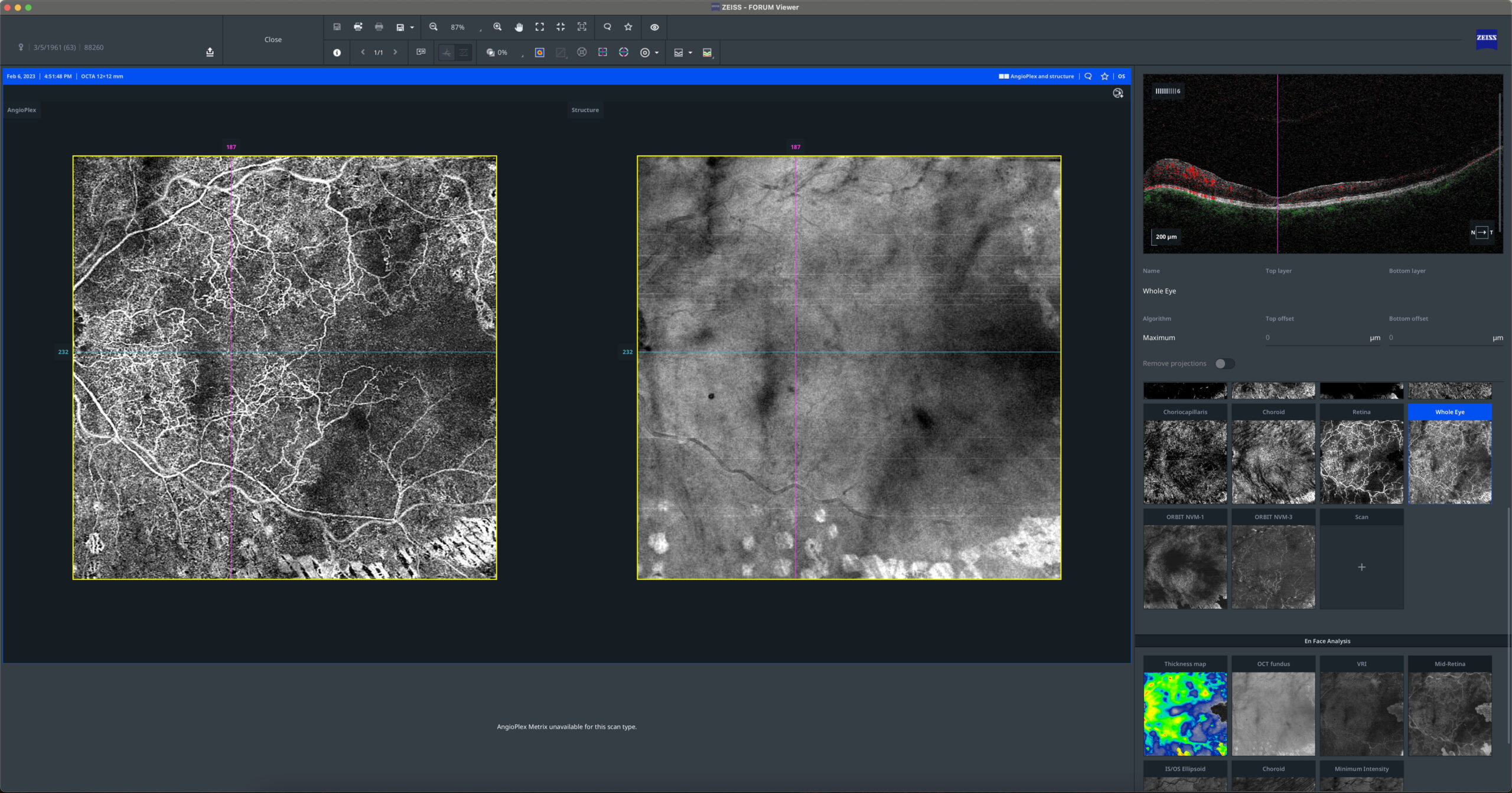Click the lifebuoy-shaped circle icon
Image resolution: width=1512 pixels, height=793 pixels.
click(x=582, y=52)
